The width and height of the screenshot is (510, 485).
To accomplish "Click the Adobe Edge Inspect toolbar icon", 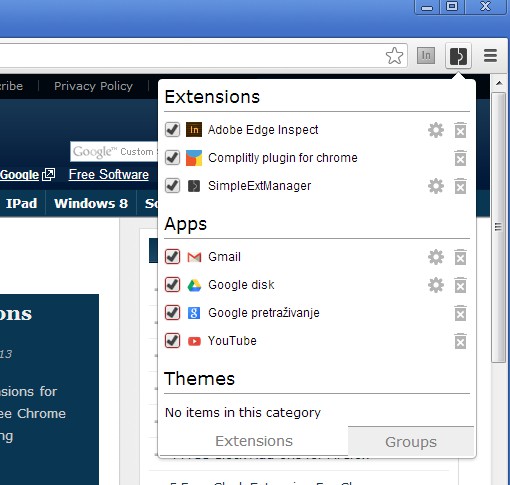I will (426, 55).
